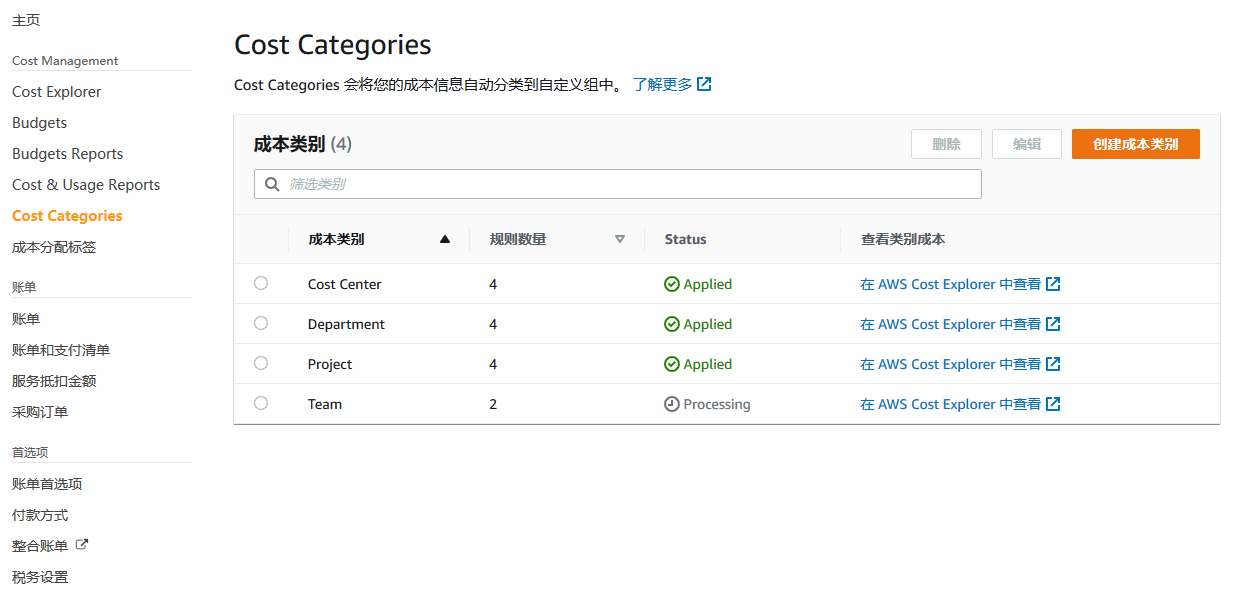Click the 查看类别成本 column header
This screenshot has width=1238, height=601.
pyautogui.click(x=903, y=239)
